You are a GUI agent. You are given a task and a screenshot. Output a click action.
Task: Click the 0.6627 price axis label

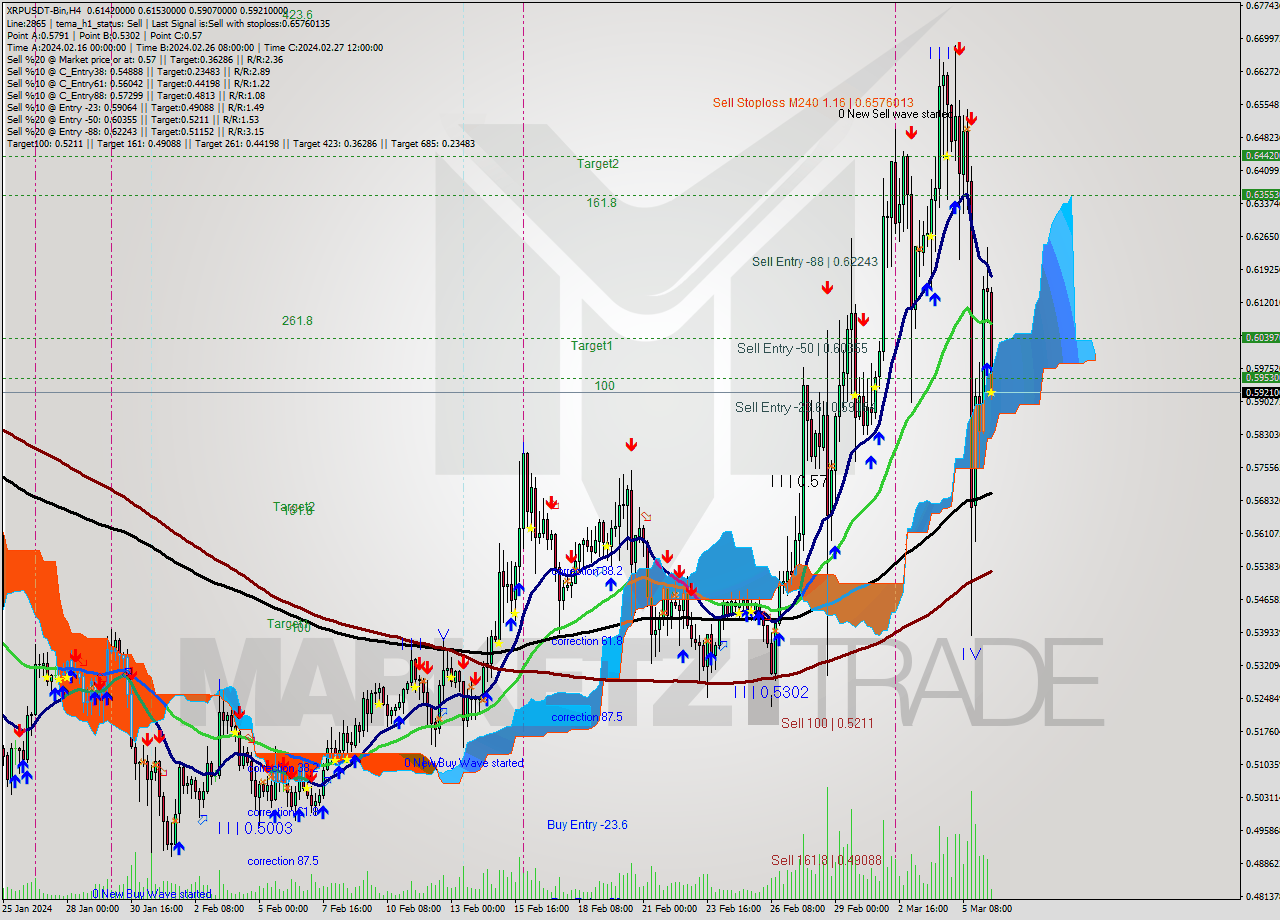point(1262,71)
